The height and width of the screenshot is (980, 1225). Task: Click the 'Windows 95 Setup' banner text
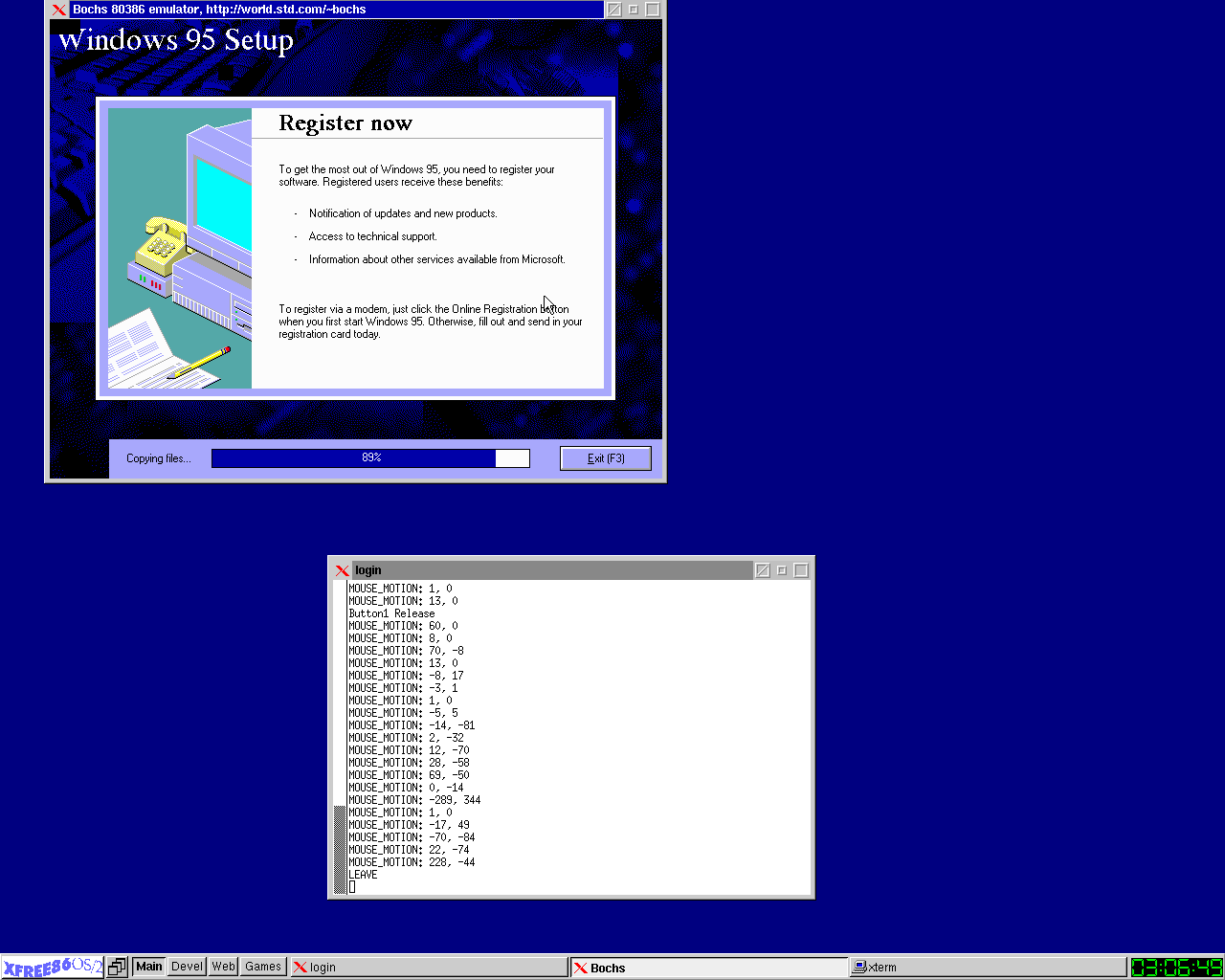tap(176, 40)
